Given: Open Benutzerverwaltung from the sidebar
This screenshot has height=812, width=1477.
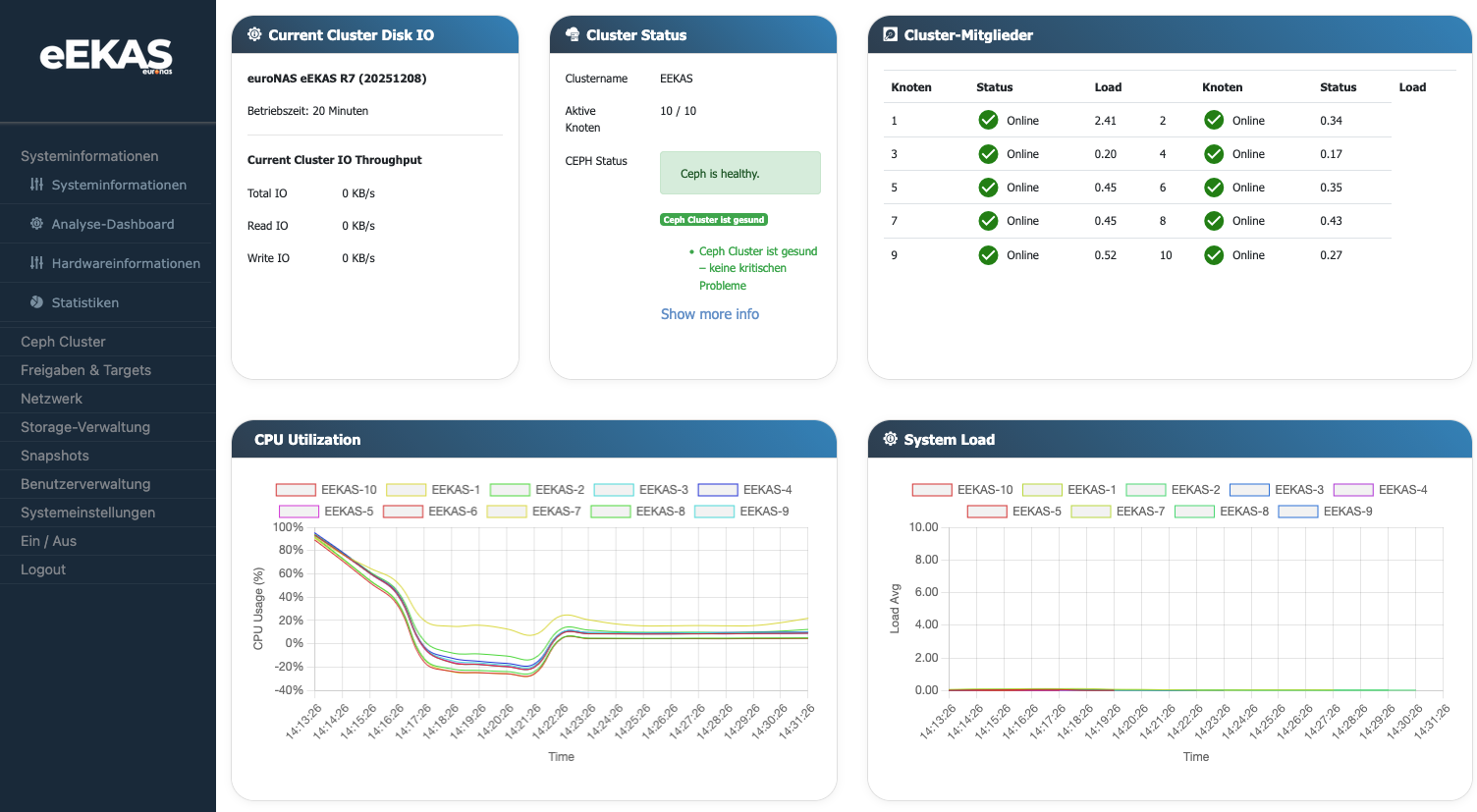Looking at the screenshot, I should pyautogui.click(x=85, y=484).
